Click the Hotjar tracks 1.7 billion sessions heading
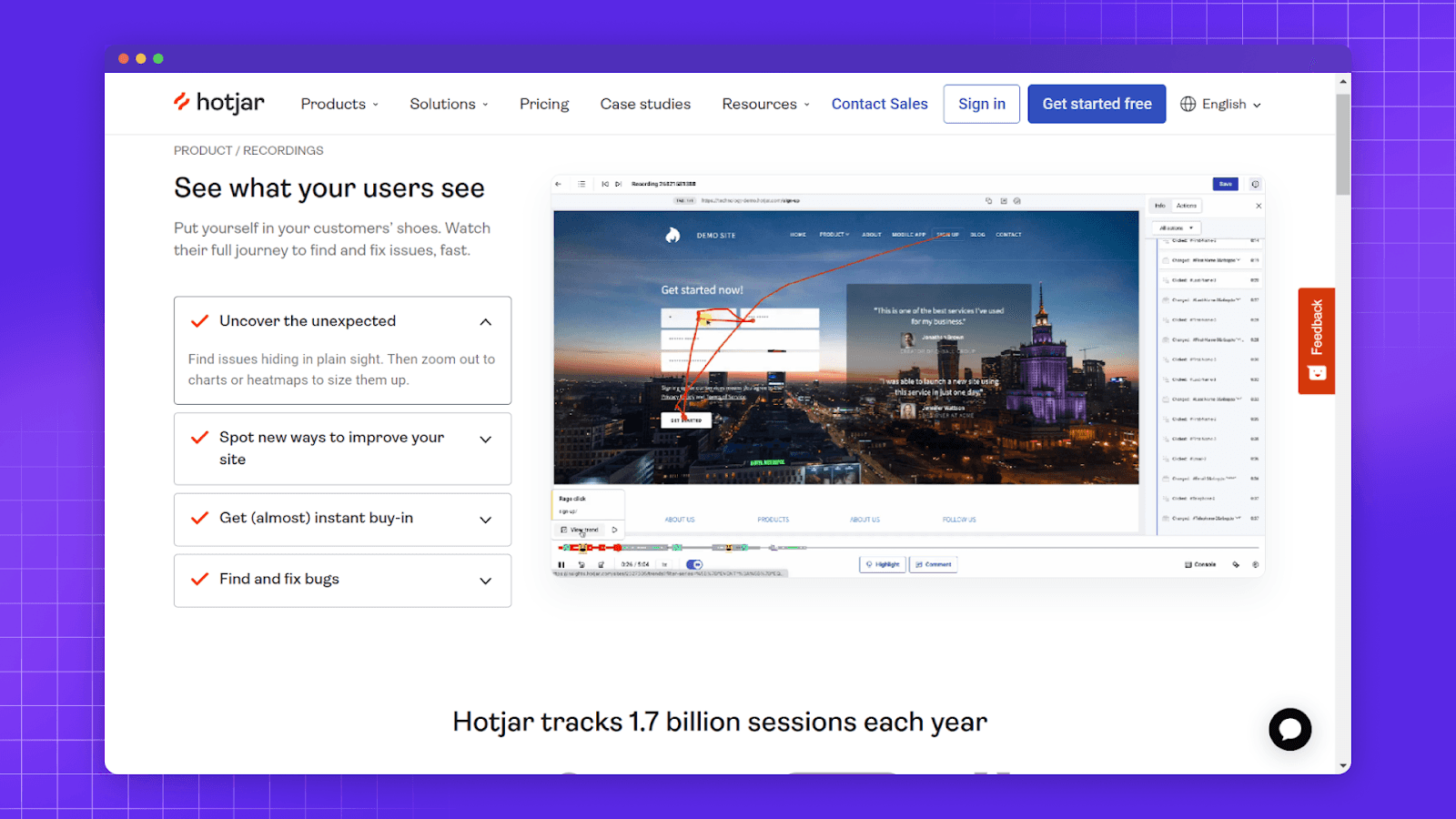The image size is (1456, 819). [720, 722]
